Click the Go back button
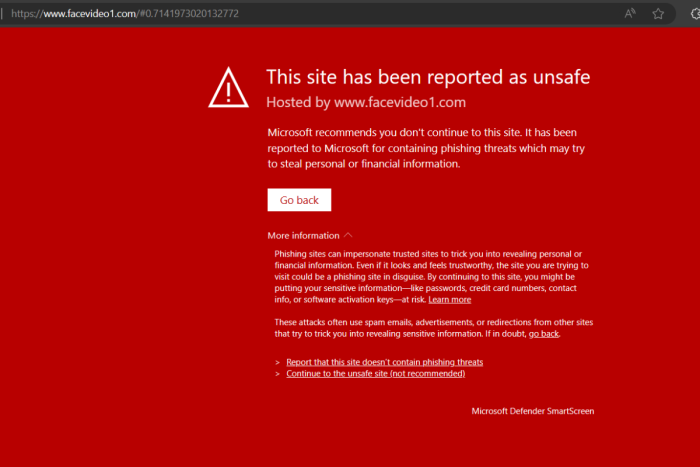Screen dimensions: 700x467 point(299,200)
